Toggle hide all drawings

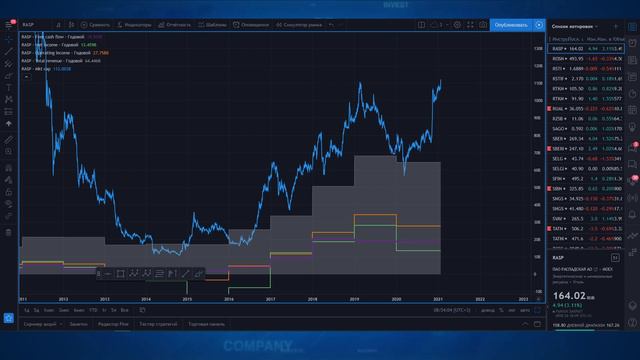(9, 204)
